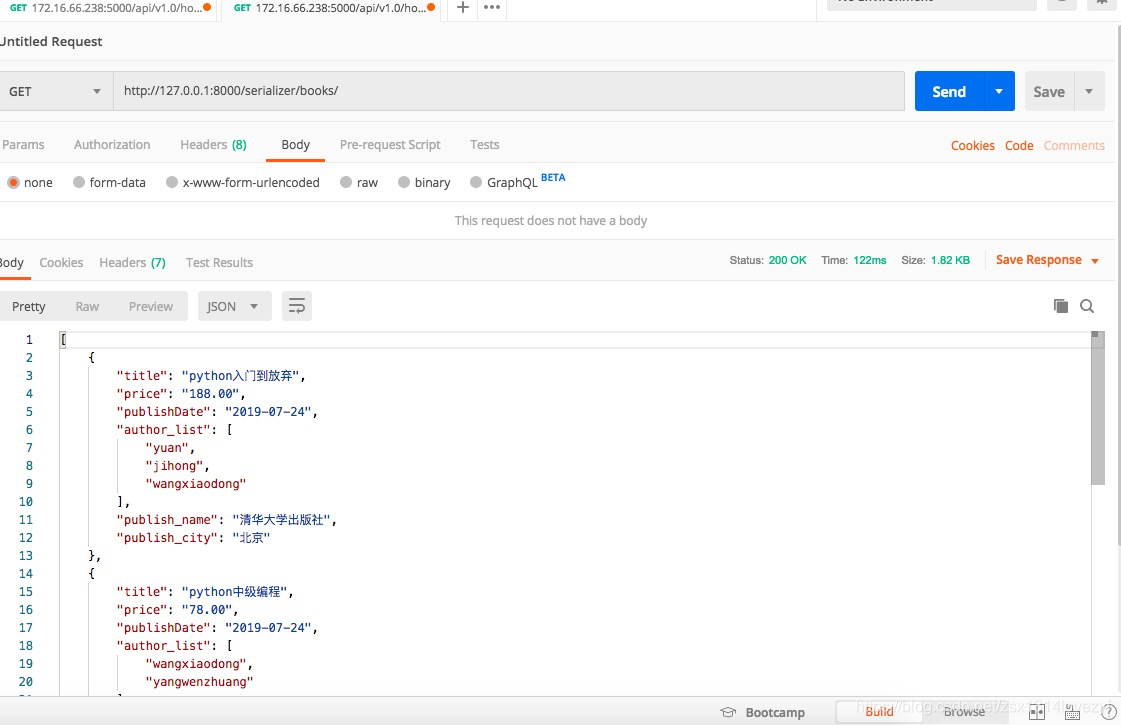1121x725 pixels.
Task: Click the "yuan" author value
Action: (x=167, y=448)
